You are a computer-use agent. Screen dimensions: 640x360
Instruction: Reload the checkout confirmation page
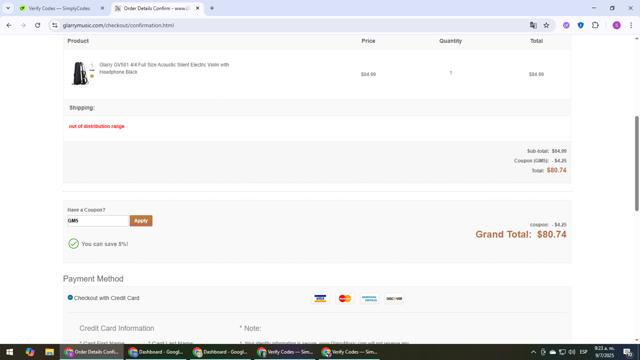[38, 25]
